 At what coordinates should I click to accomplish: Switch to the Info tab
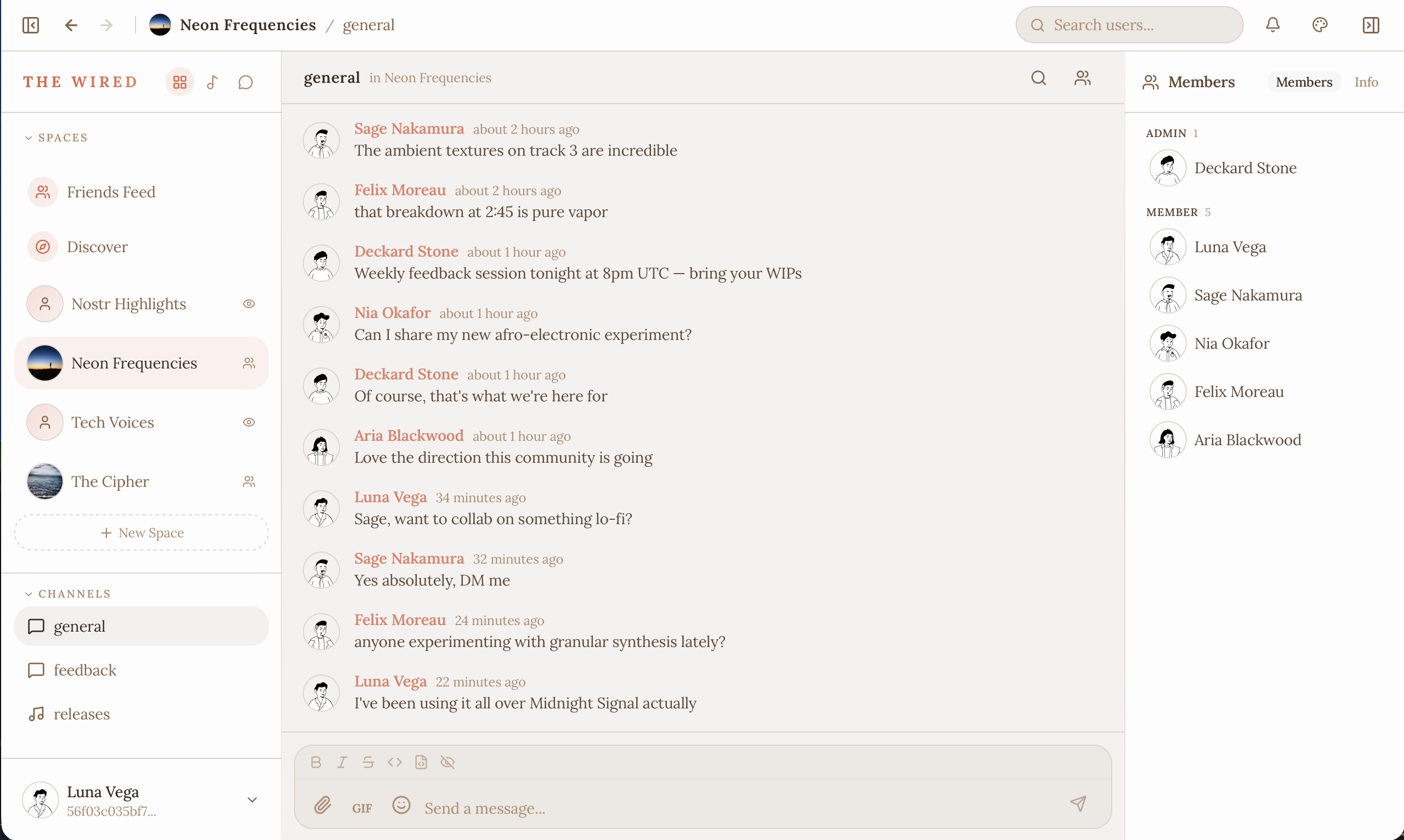tap(1366, 82)
